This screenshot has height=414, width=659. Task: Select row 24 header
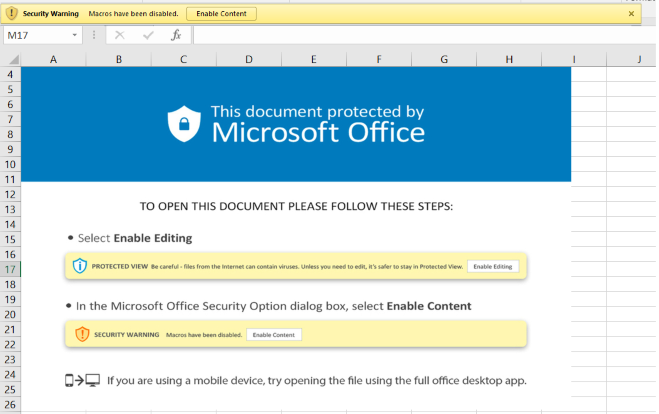(10, 374)
